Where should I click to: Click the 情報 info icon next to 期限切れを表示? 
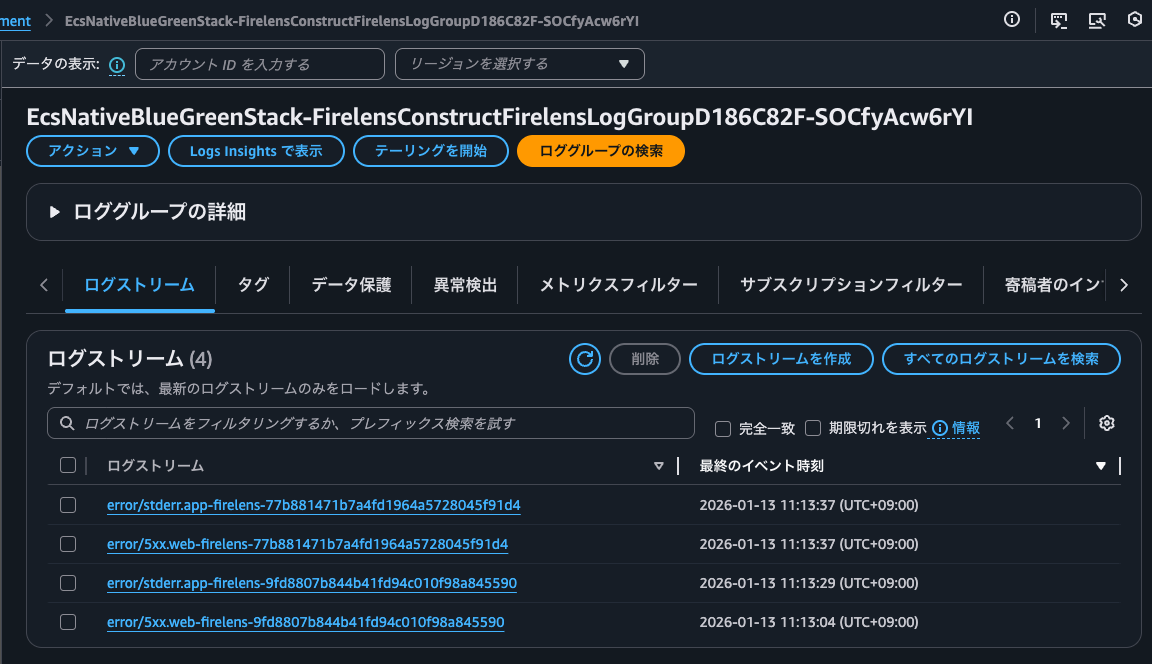[x=938, y=428]
